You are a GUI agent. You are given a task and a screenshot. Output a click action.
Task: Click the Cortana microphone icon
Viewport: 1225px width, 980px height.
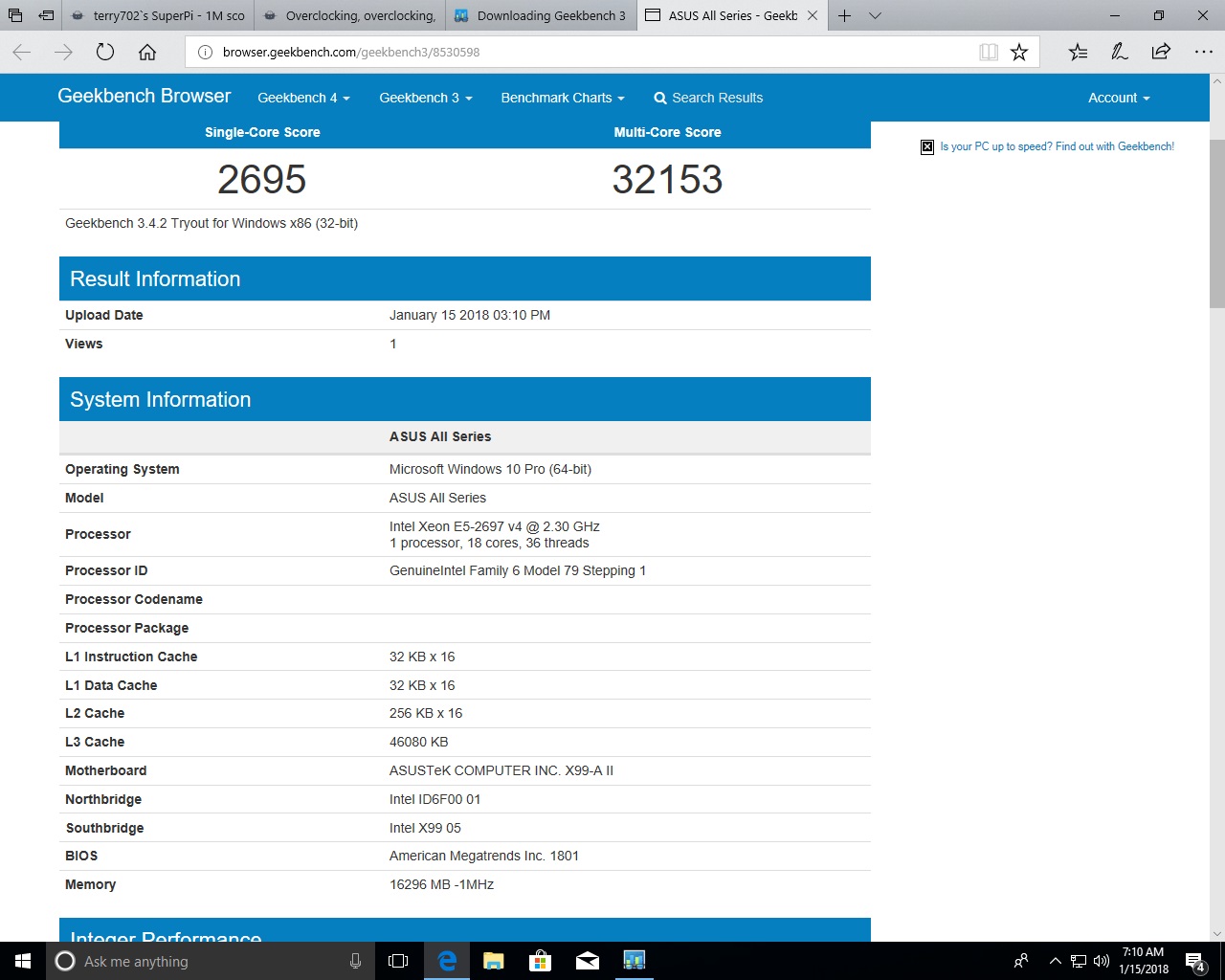tap(355, 961)
